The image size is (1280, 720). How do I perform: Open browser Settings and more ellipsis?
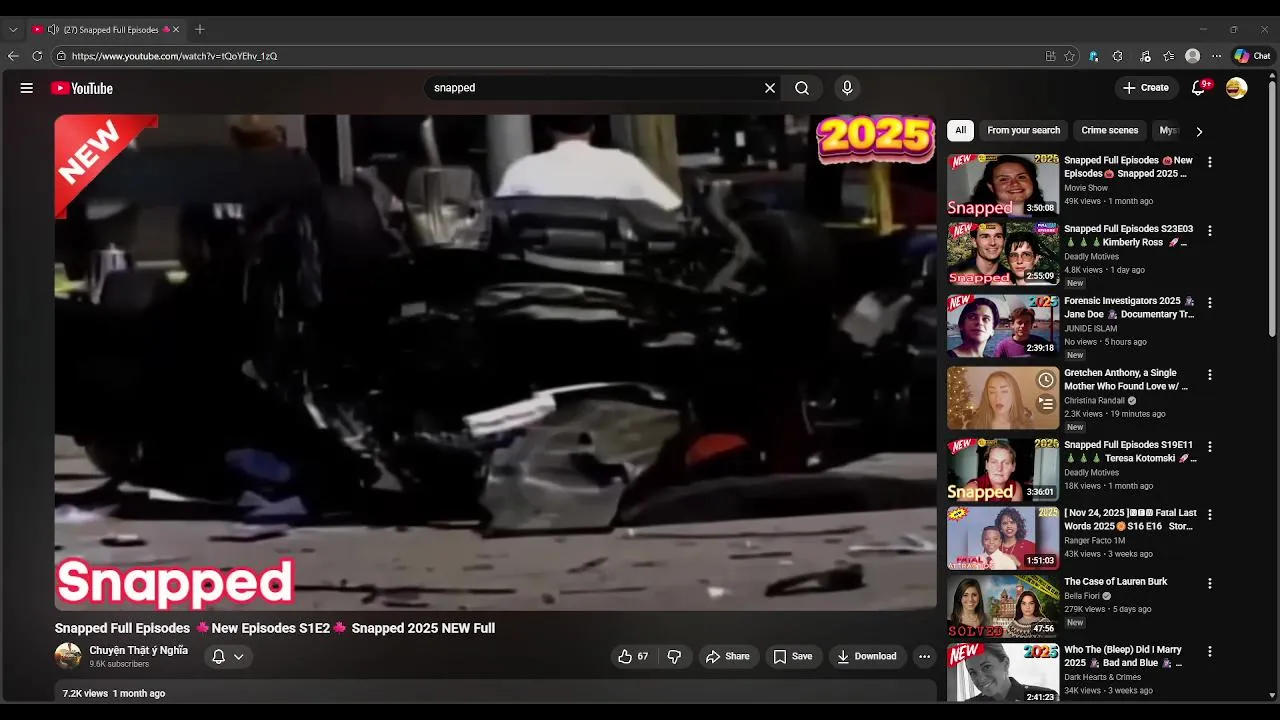[1216, 56]
